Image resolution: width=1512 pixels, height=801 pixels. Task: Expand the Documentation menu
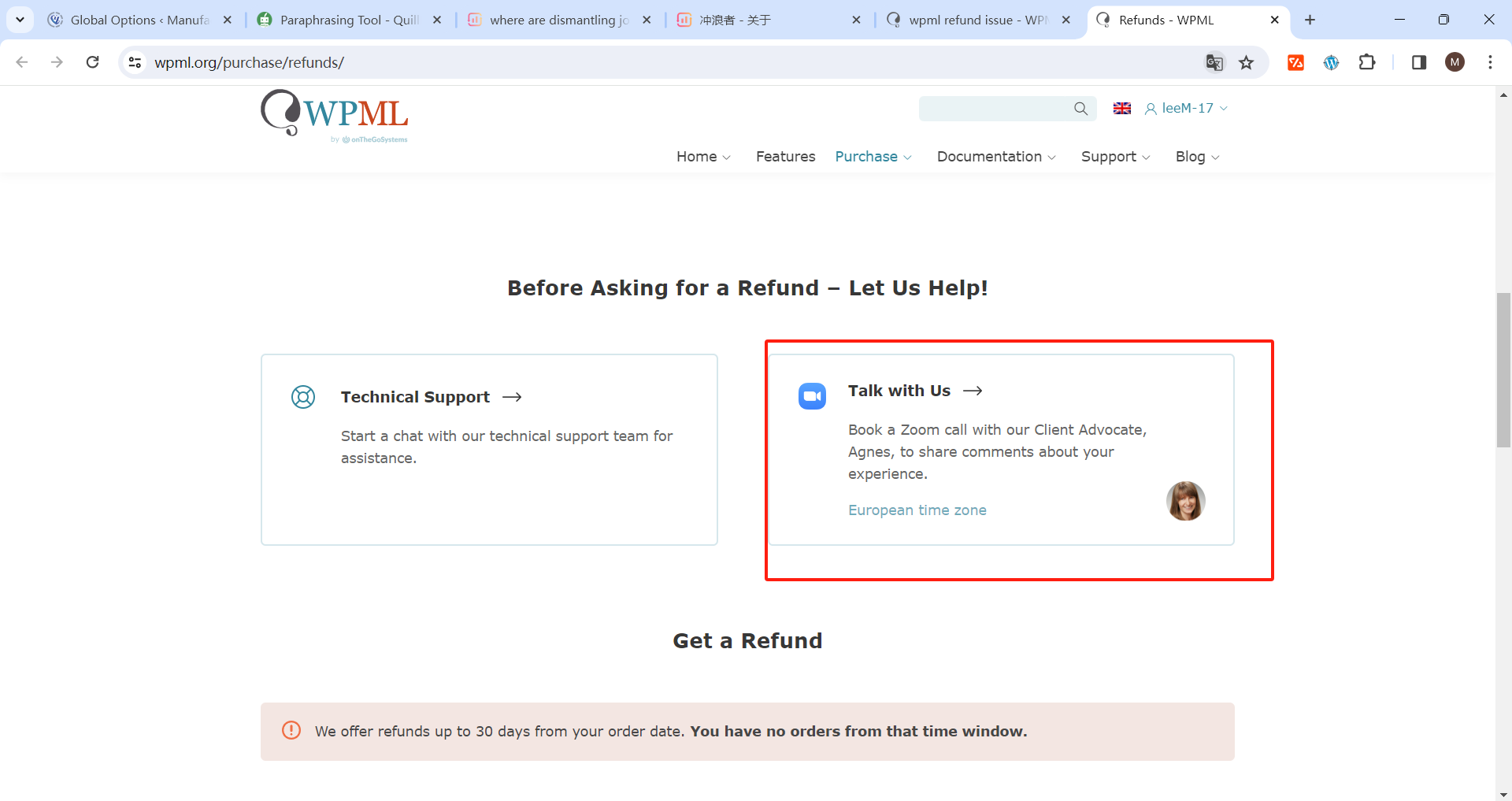[996, 157]
